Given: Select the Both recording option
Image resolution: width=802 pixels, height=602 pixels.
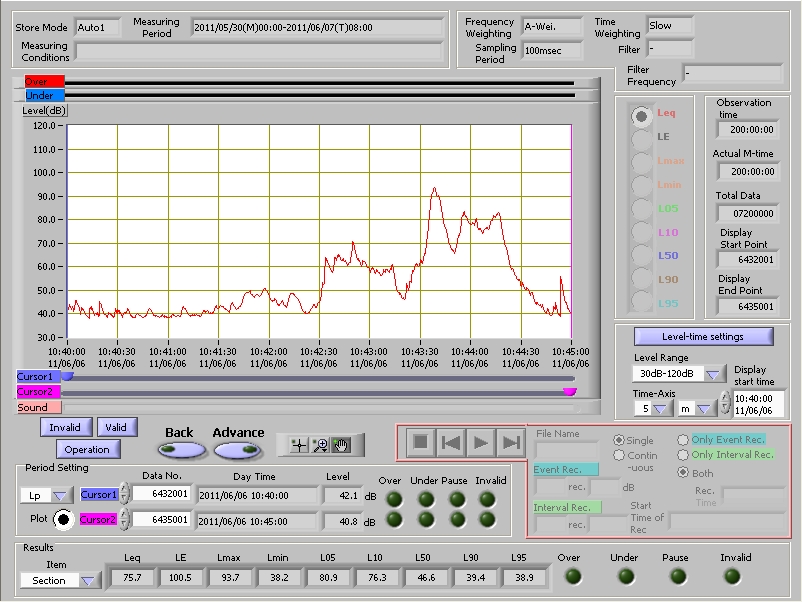Looking at the screenshot, I should point(683,473).
